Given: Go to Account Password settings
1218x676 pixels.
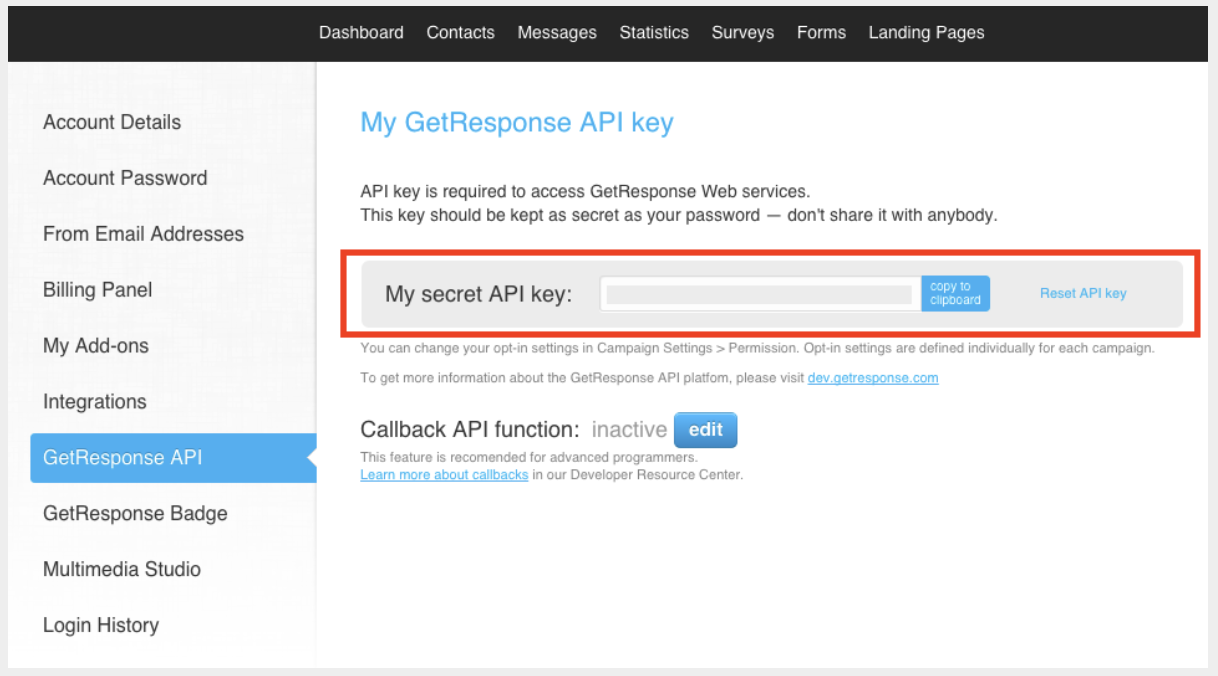Looking at the screenshot, I should 125,178.
